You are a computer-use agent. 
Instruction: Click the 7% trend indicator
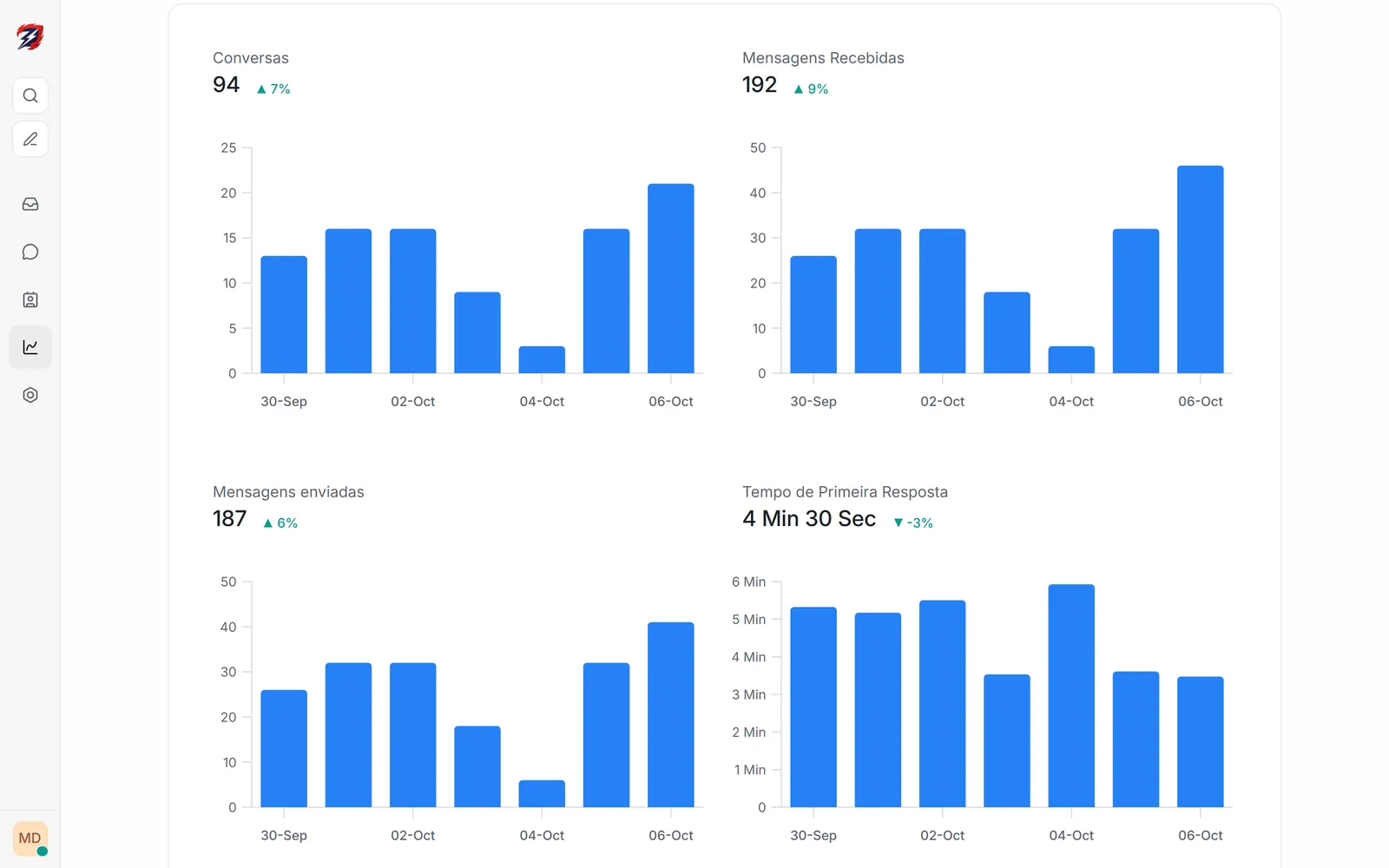click(273, 89)
